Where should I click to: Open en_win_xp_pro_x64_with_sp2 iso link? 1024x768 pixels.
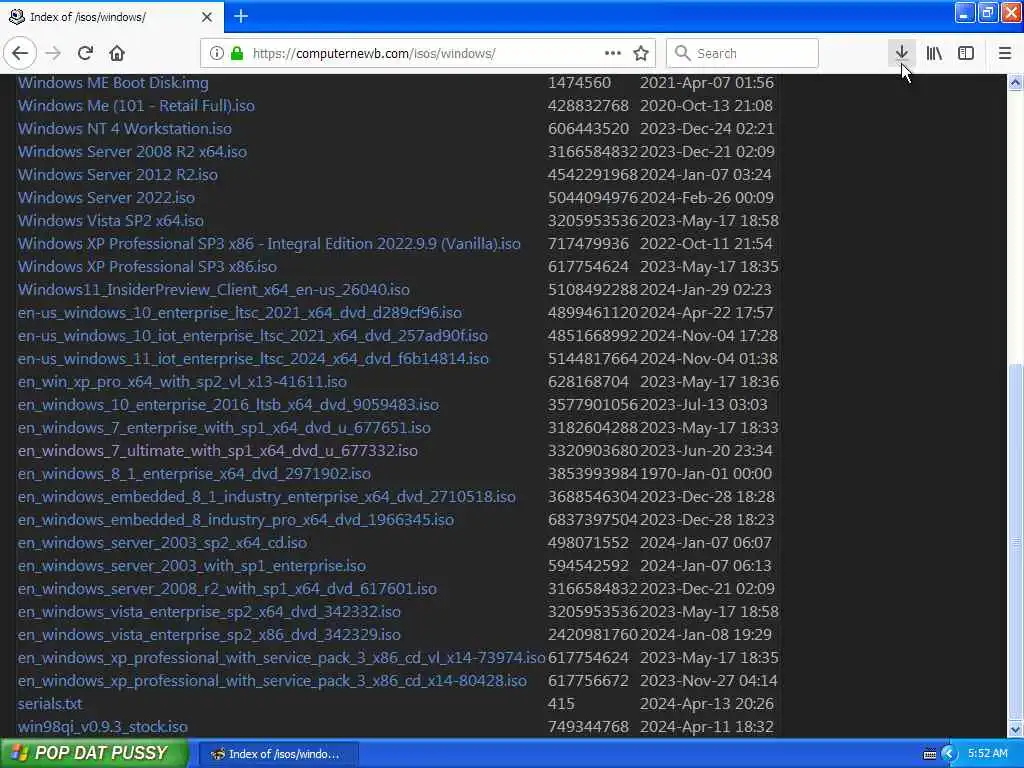tap(182, 381)
